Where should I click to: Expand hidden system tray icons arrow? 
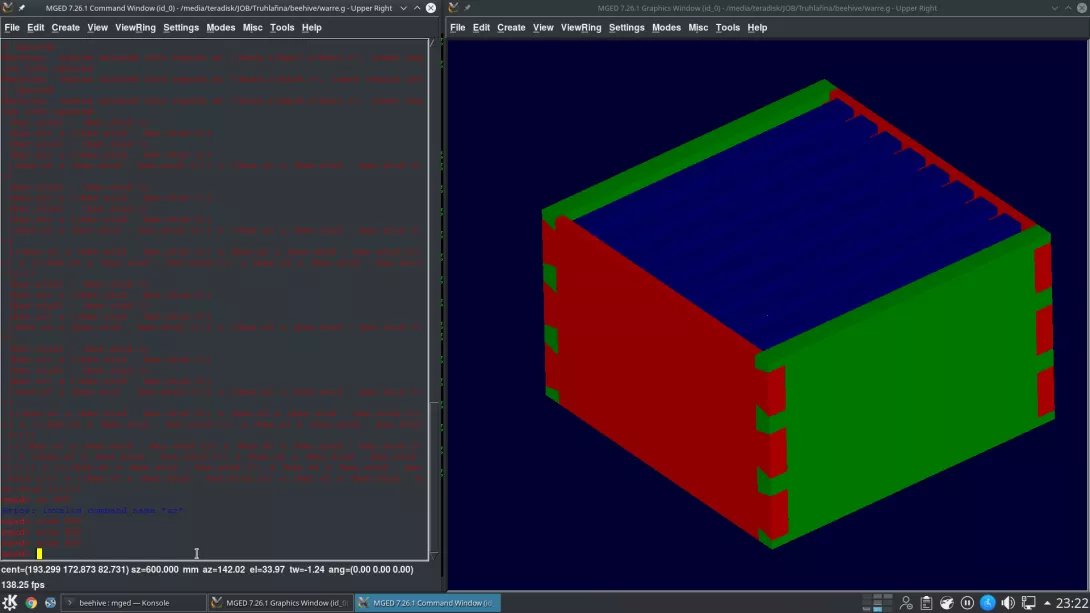pos(1047,603)
